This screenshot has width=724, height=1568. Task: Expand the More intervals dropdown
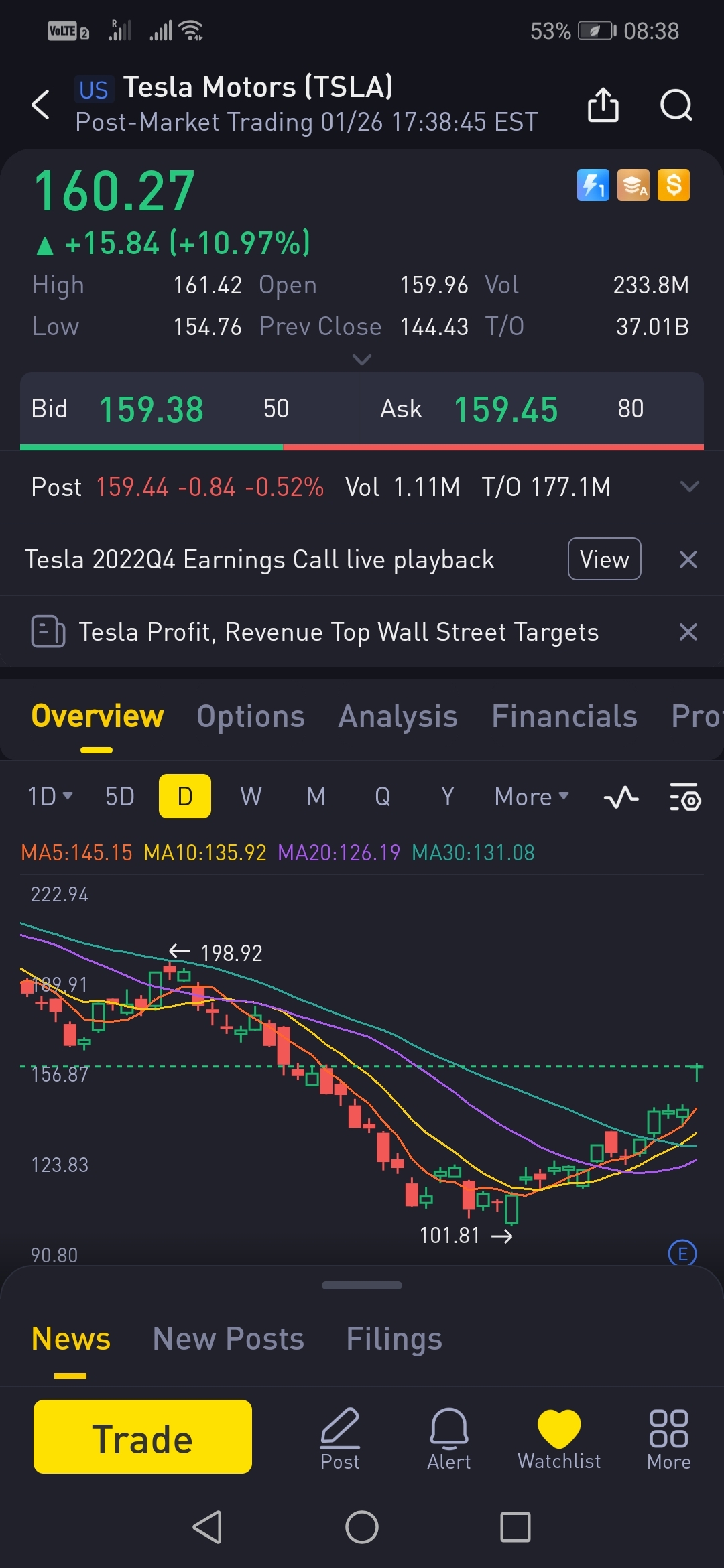532,797
